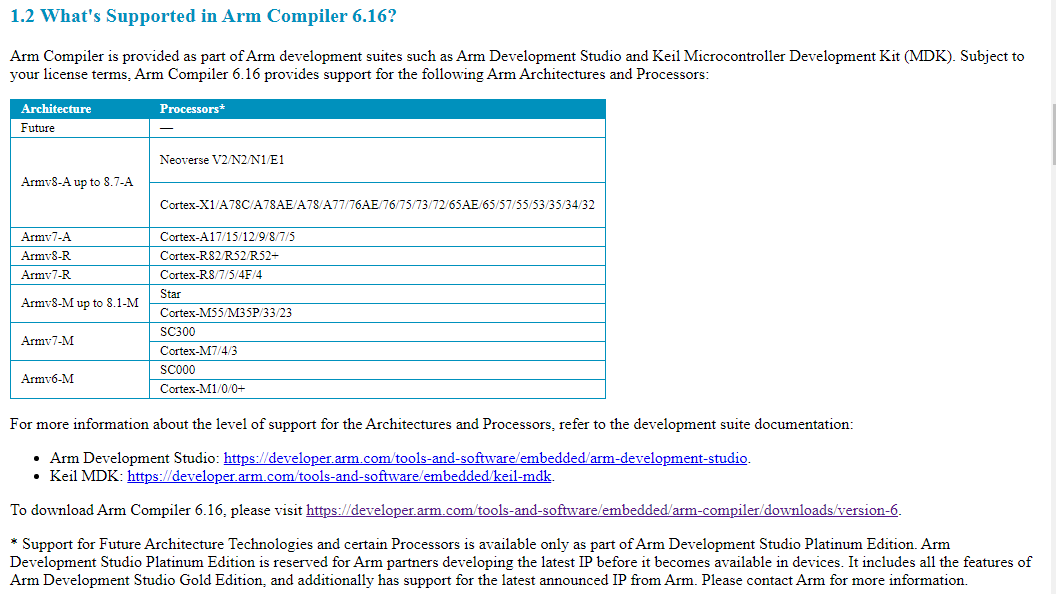
Task: Click the vertical scrollbar thumb
Action: click(x=1054, y=135)
